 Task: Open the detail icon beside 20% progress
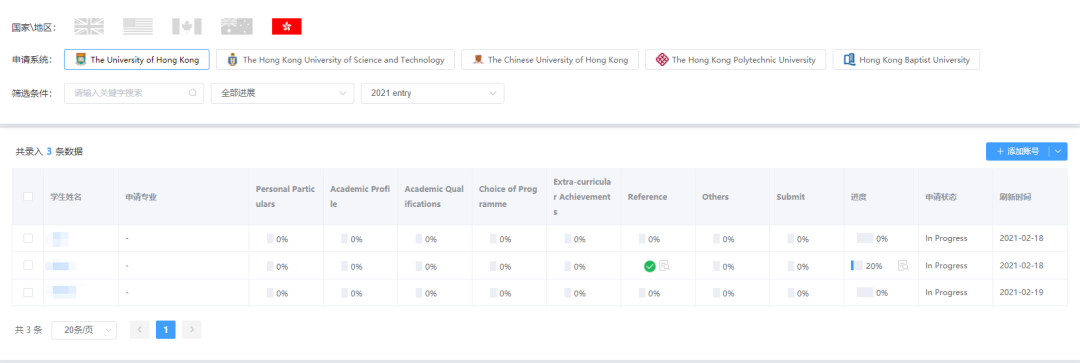903,265
